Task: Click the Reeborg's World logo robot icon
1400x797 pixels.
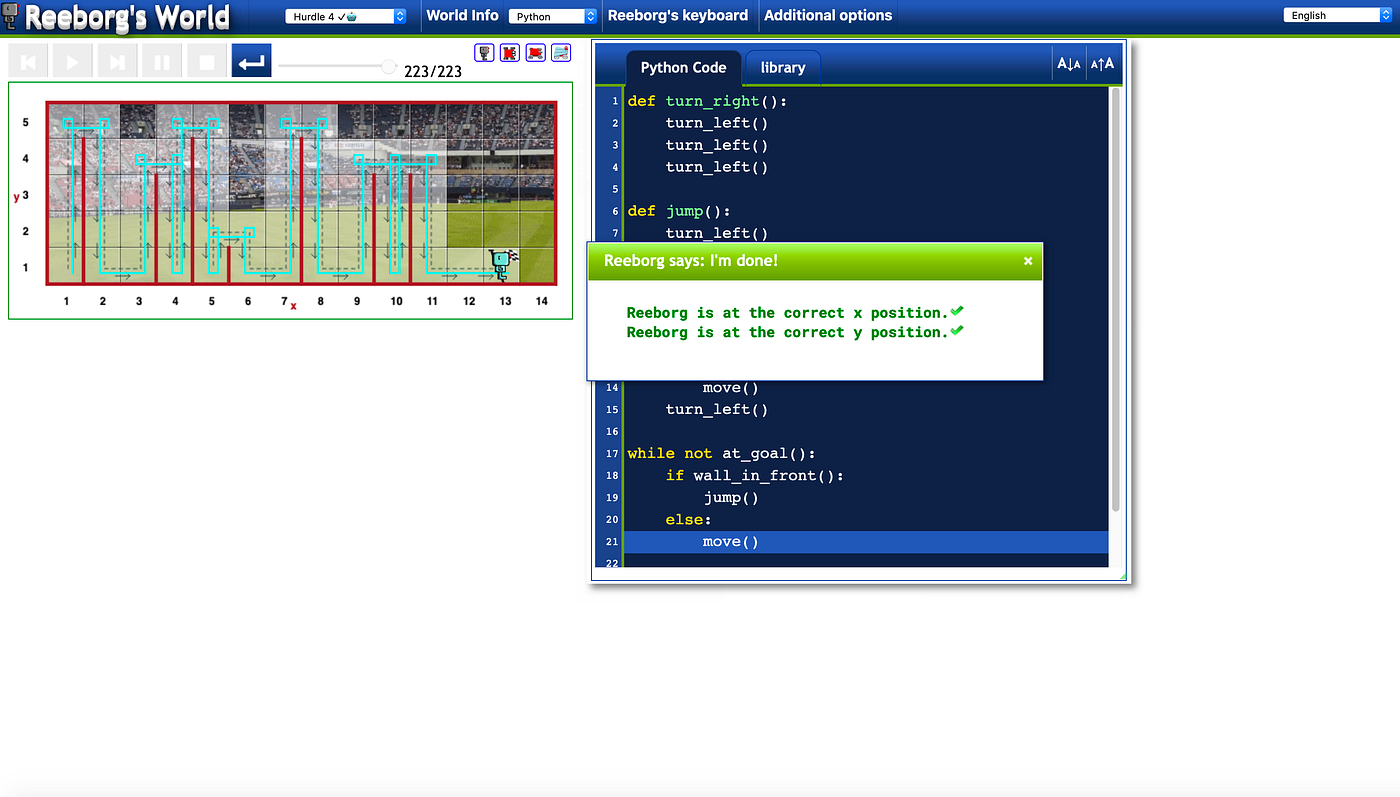Action: (x=10, y=15)
